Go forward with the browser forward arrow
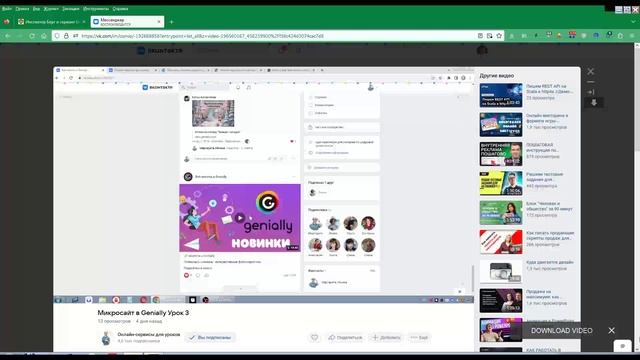This screenshot has height=360, width=640. [20, 36]
